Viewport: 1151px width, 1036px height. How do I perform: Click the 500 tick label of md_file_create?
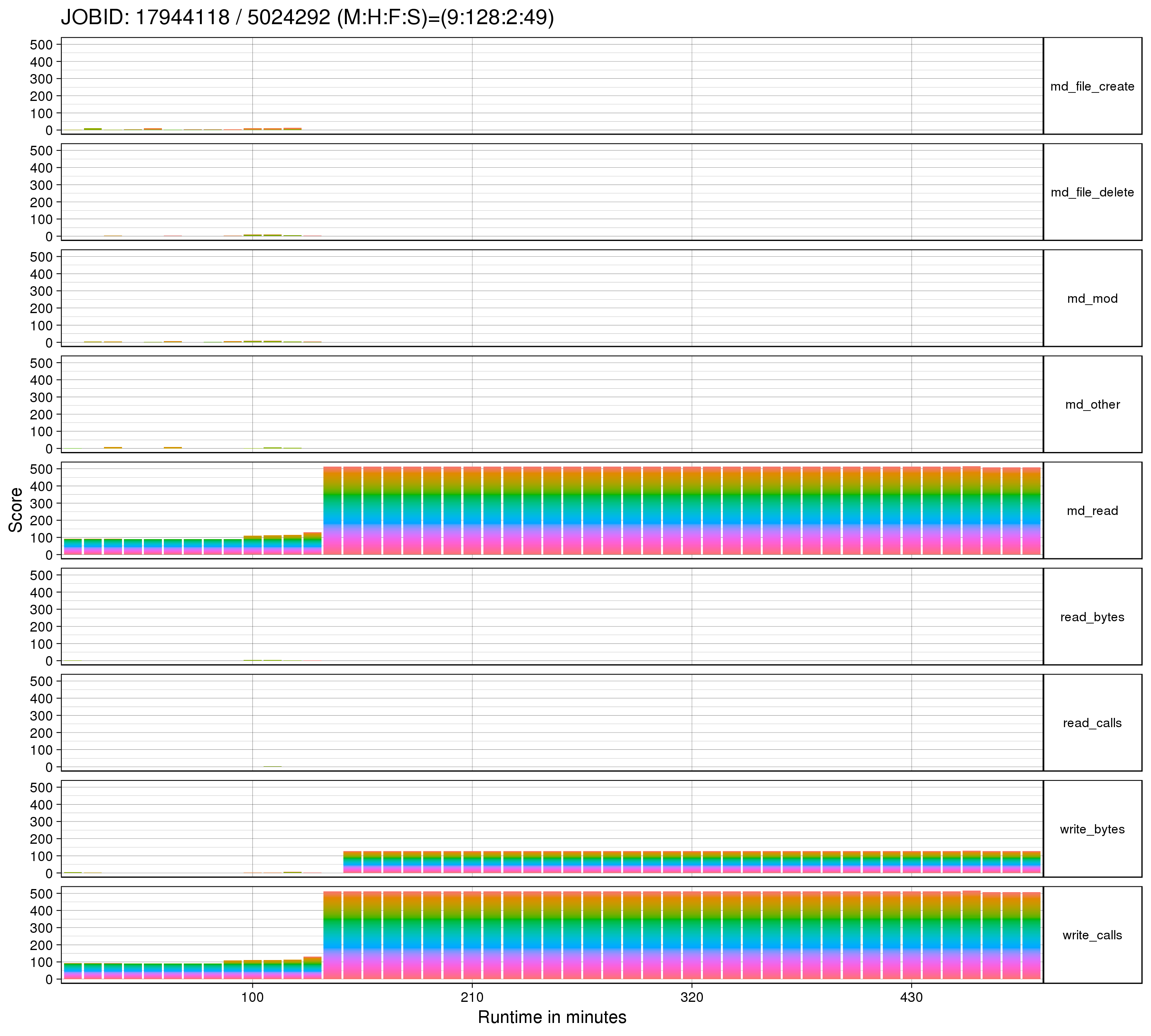pyautogui.click(x=41, y=45)
